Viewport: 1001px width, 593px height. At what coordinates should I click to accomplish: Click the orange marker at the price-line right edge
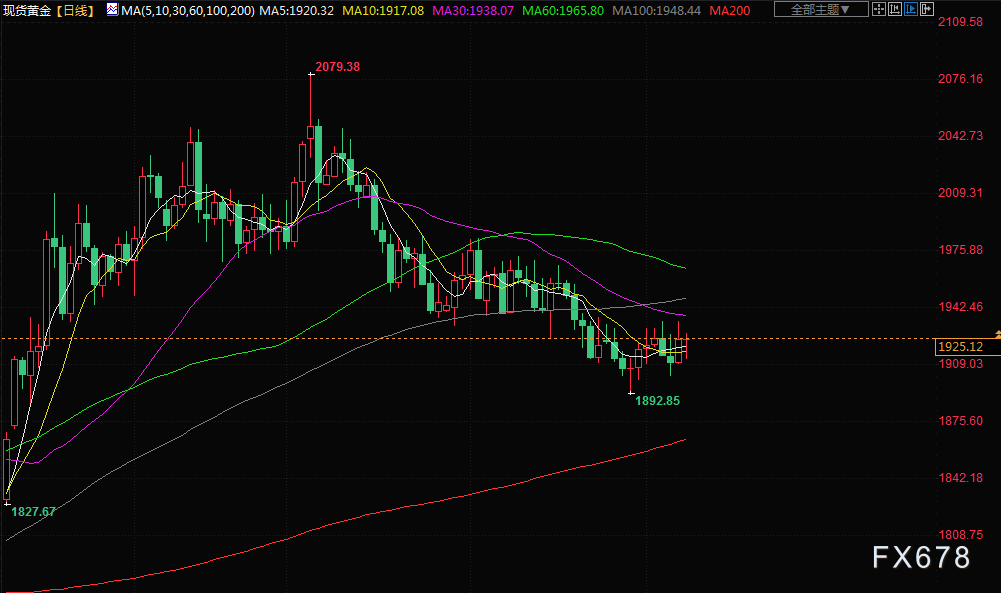pyautogui.click(x=997, y=334)
